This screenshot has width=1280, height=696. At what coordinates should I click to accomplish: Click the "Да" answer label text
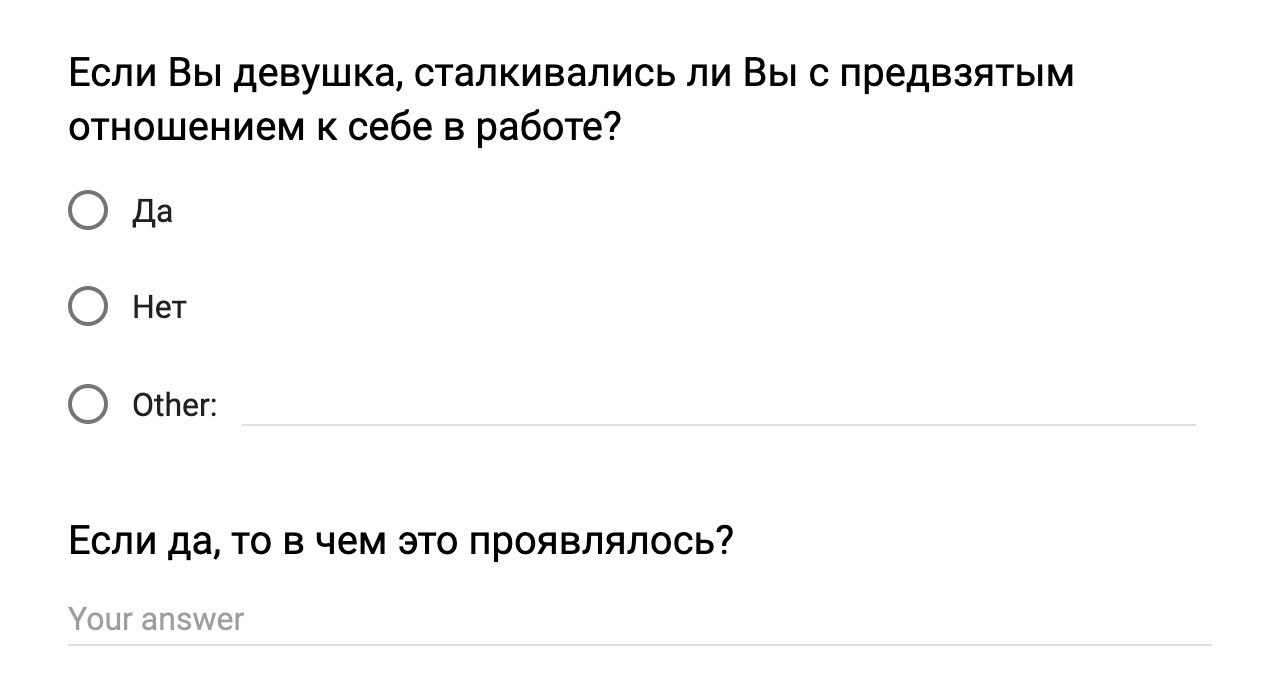point(152,212)
